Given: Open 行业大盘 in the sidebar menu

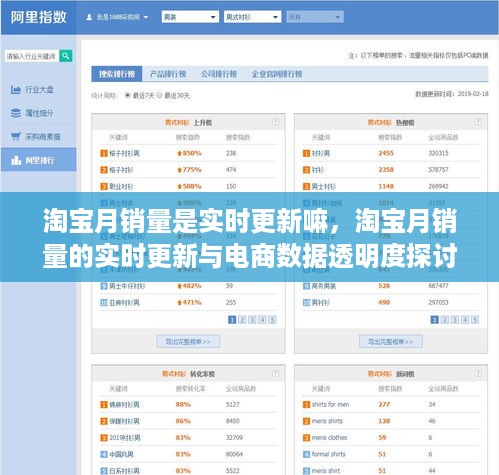Looking at the screenshot, I should click(39, 90).
